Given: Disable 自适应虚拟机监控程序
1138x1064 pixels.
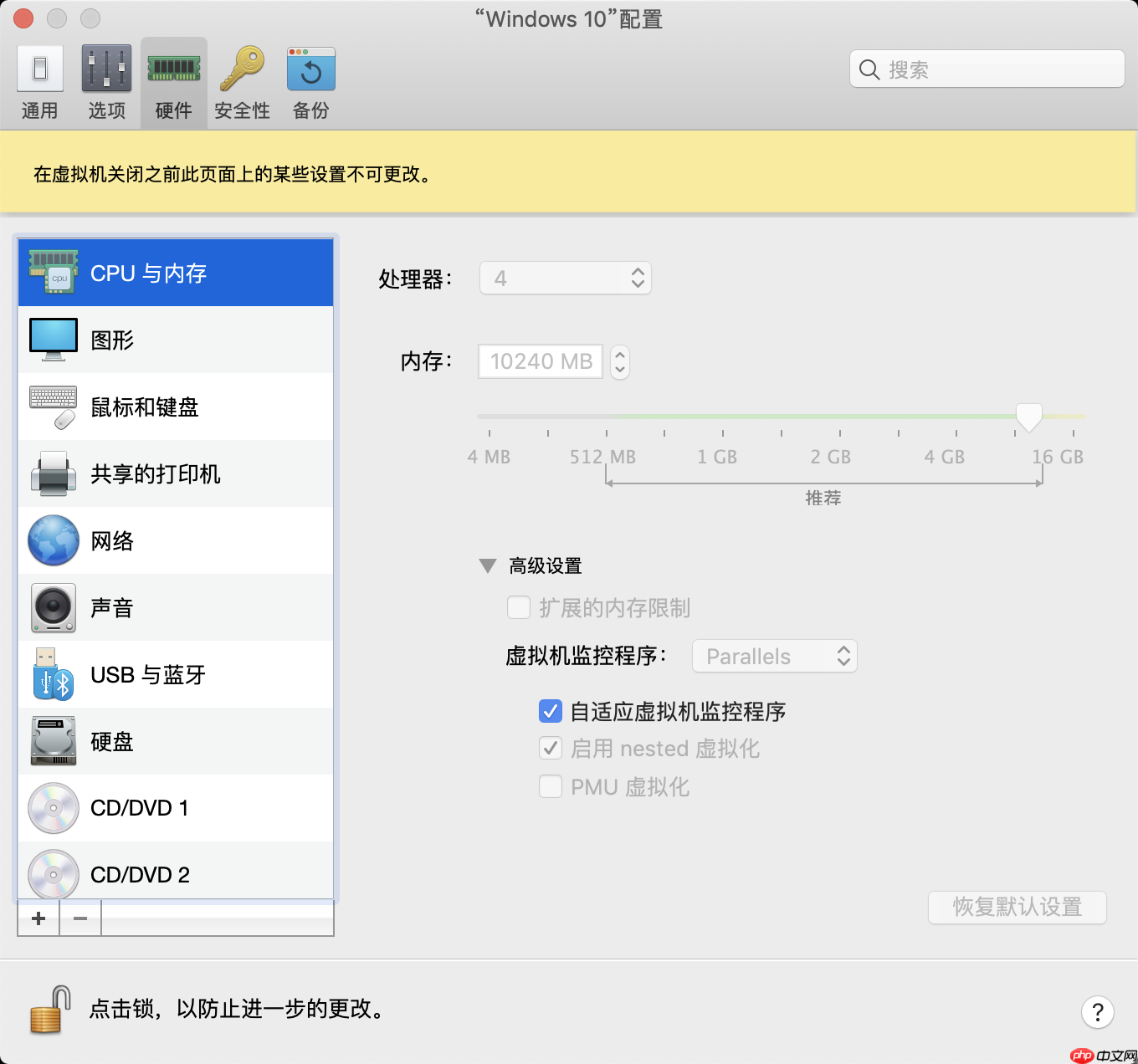Looking at the screenshot, I should (551, 711).
